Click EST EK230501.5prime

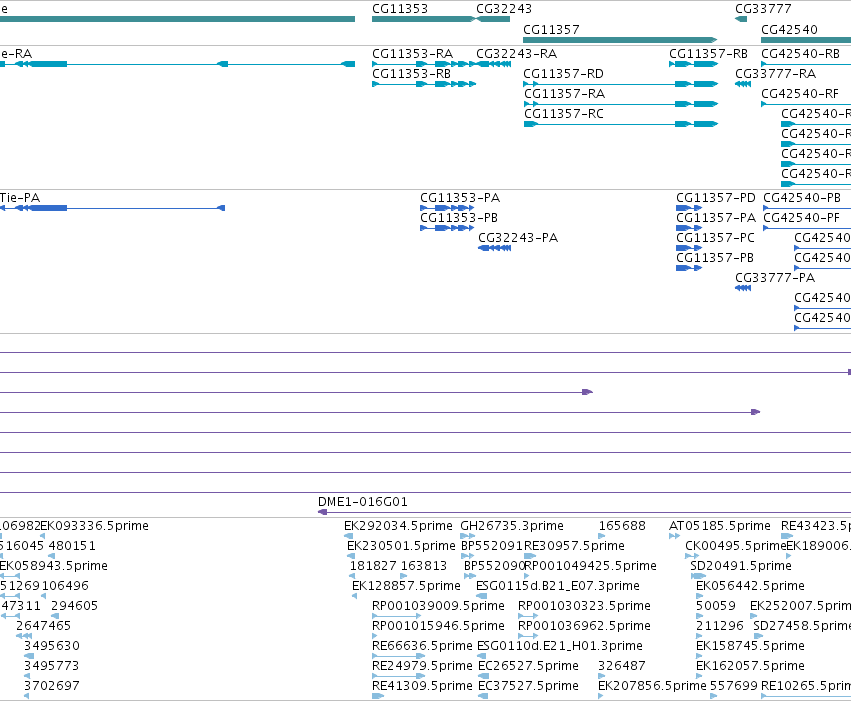point(401,546)
